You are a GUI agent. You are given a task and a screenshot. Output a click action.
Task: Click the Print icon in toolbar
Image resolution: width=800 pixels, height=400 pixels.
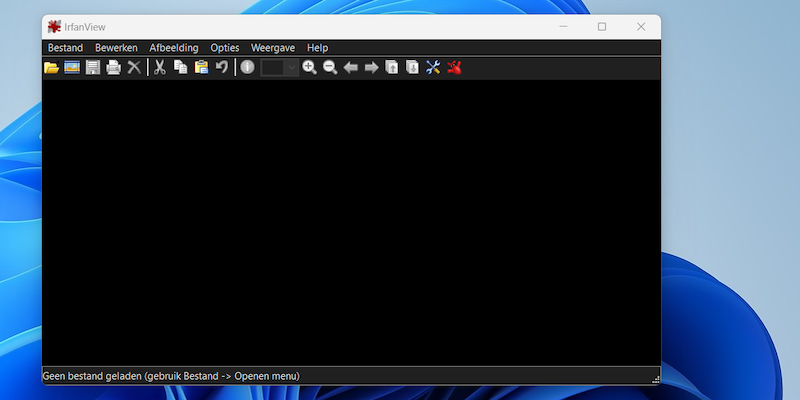click(x=114, y=68)
